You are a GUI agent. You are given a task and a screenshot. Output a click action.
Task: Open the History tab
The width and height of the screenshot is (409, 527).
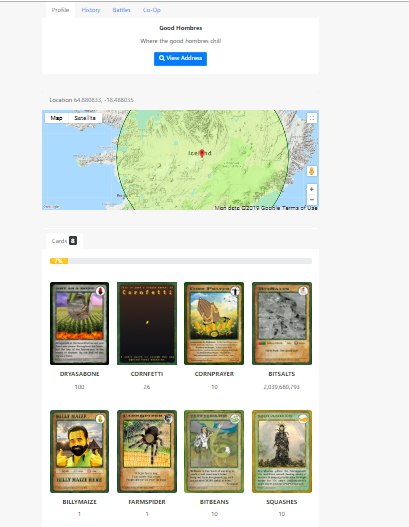91,10
